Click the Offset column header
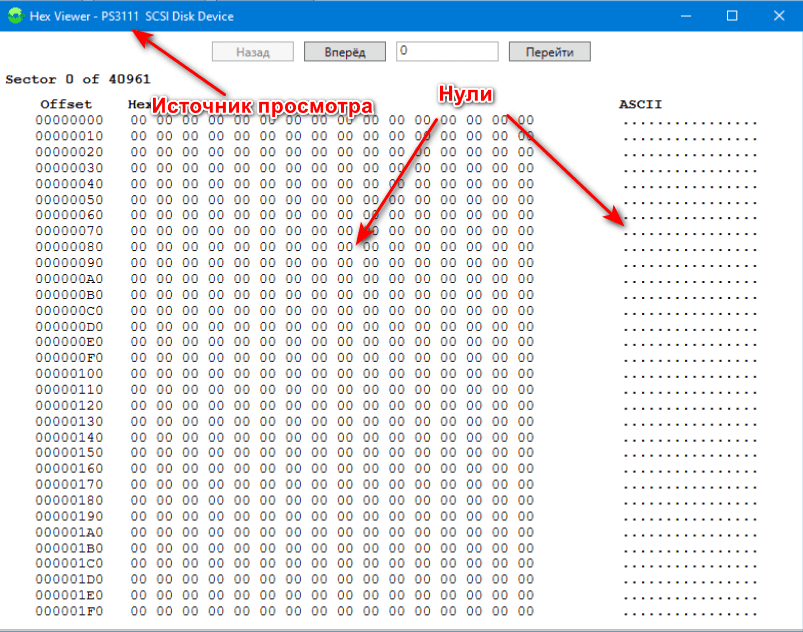Screen dimensions: 803x632 click(66, 104)
